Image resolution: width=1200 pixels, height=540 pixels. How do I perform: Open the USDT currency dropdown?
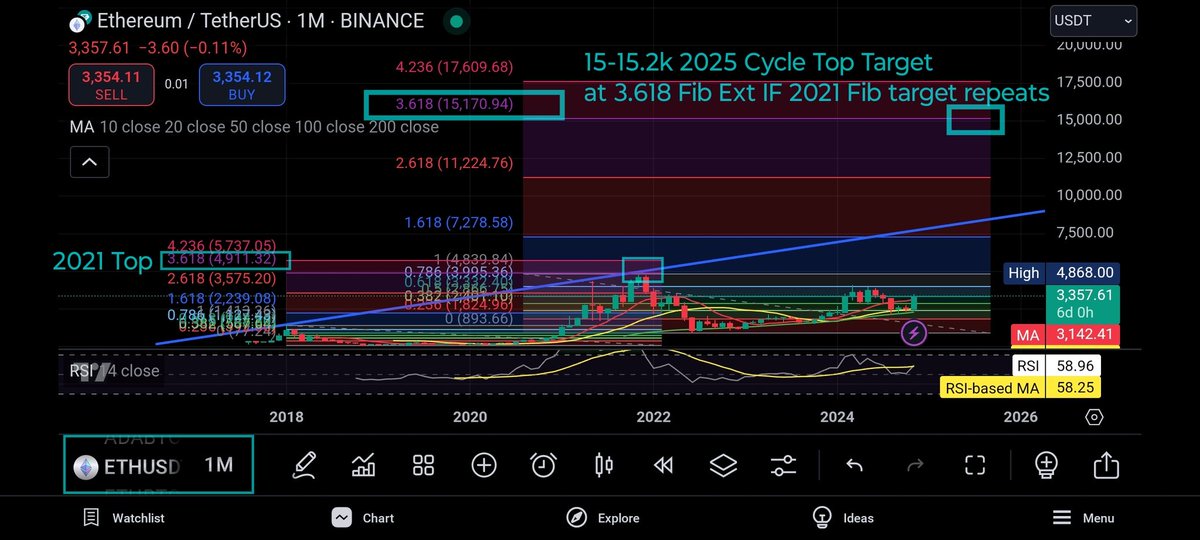point(1094,19)
